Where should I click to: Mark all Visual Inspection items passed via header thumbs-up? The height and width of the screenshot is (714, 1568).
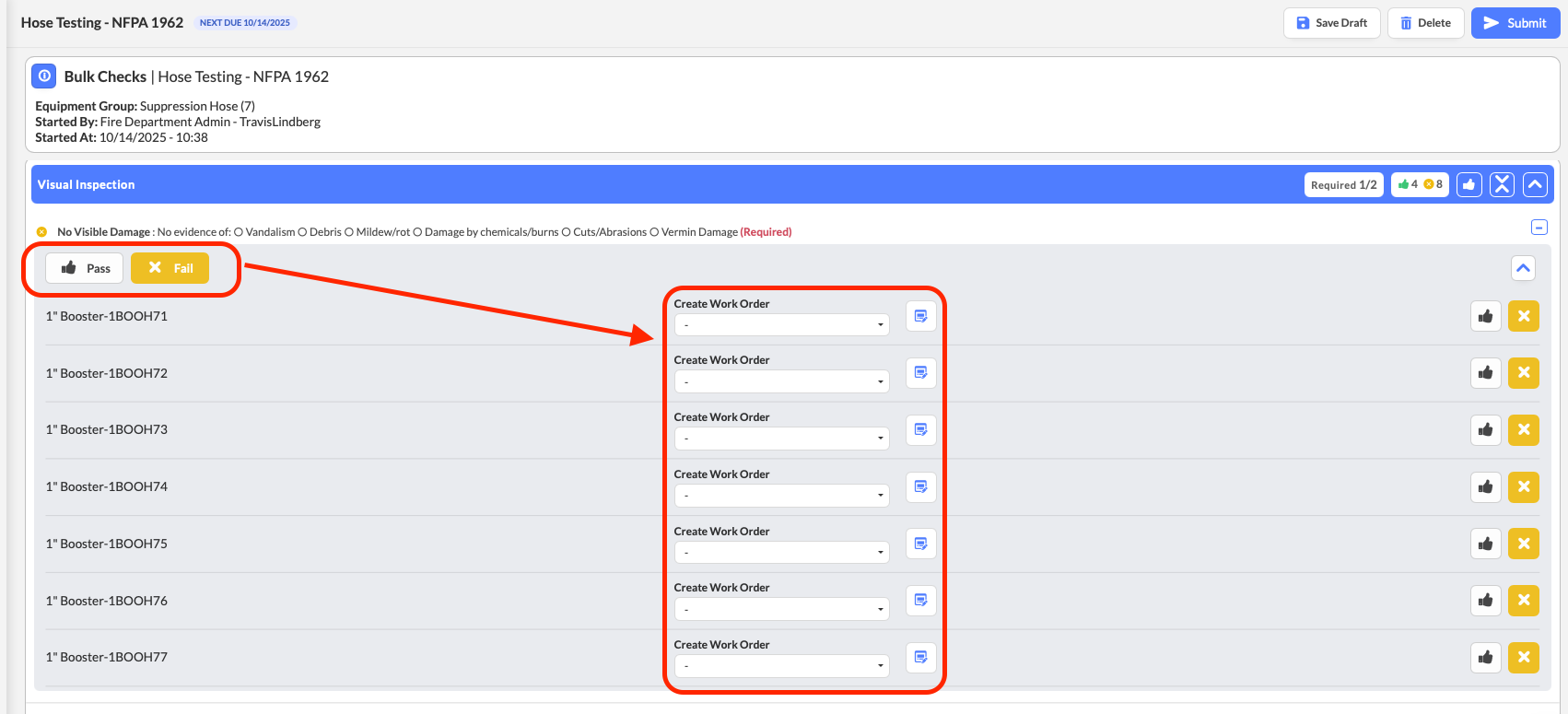coord(1469,184)
